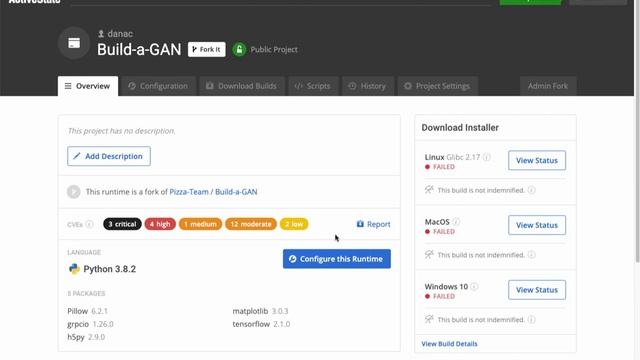The image size is (640, 360).
Task: View Status for the Linux build
Action: pyautogui.click(x=537, y=160)
